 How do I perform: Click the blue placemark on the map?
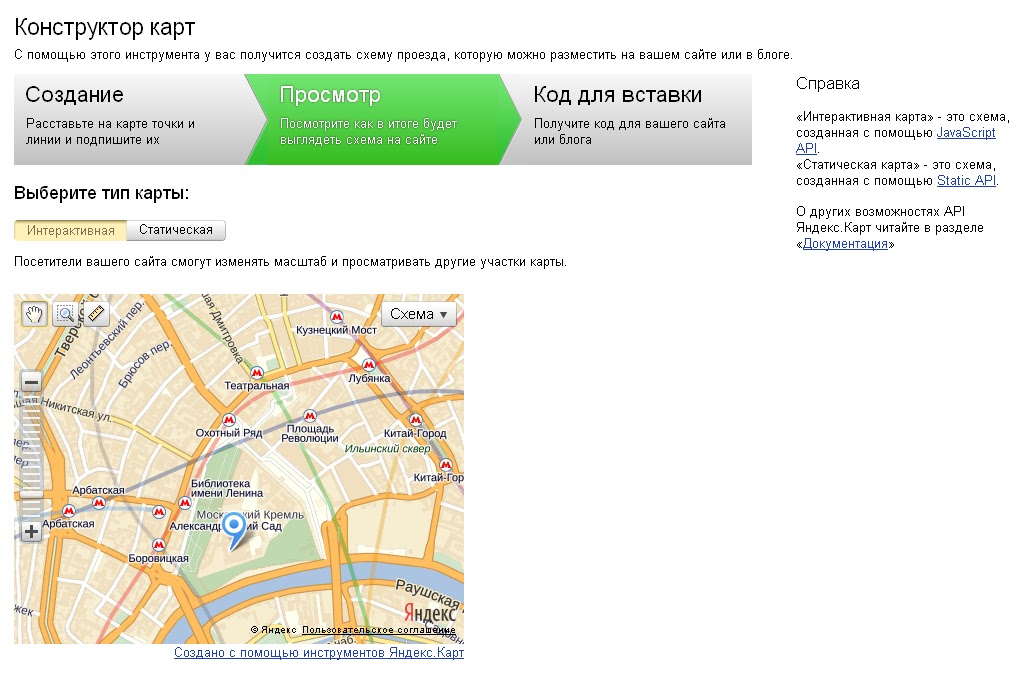coord(234,530)
